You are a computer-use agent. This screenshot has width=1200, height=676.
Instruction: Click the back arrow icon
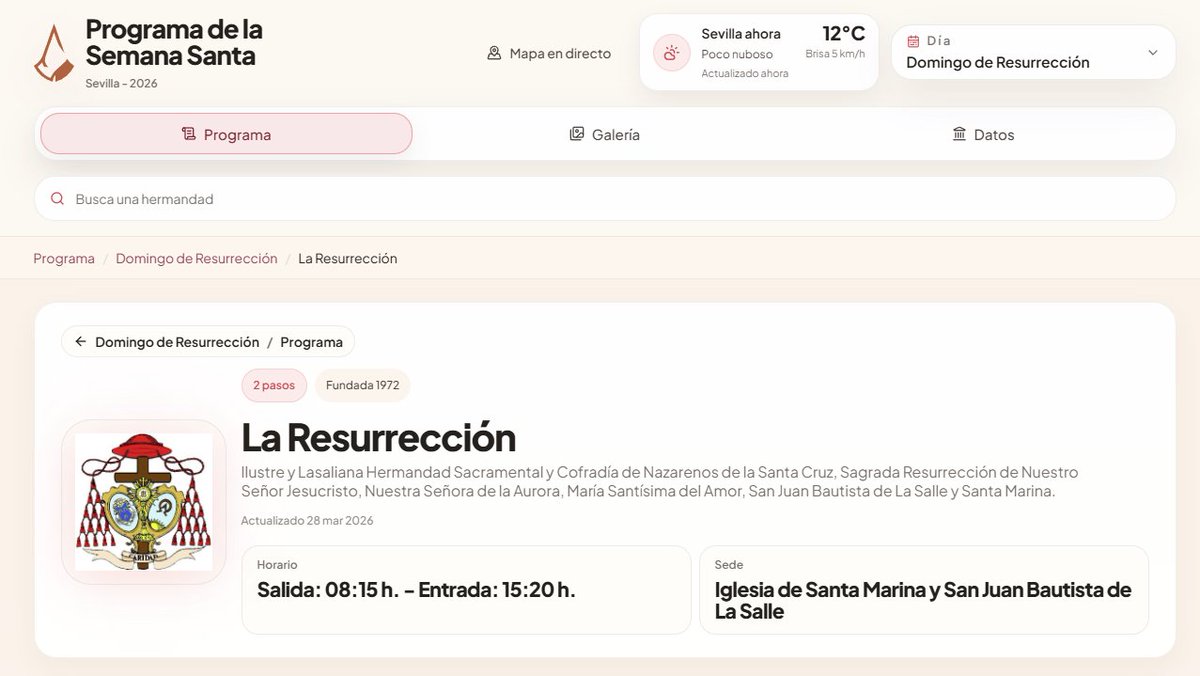click(81, 342)
